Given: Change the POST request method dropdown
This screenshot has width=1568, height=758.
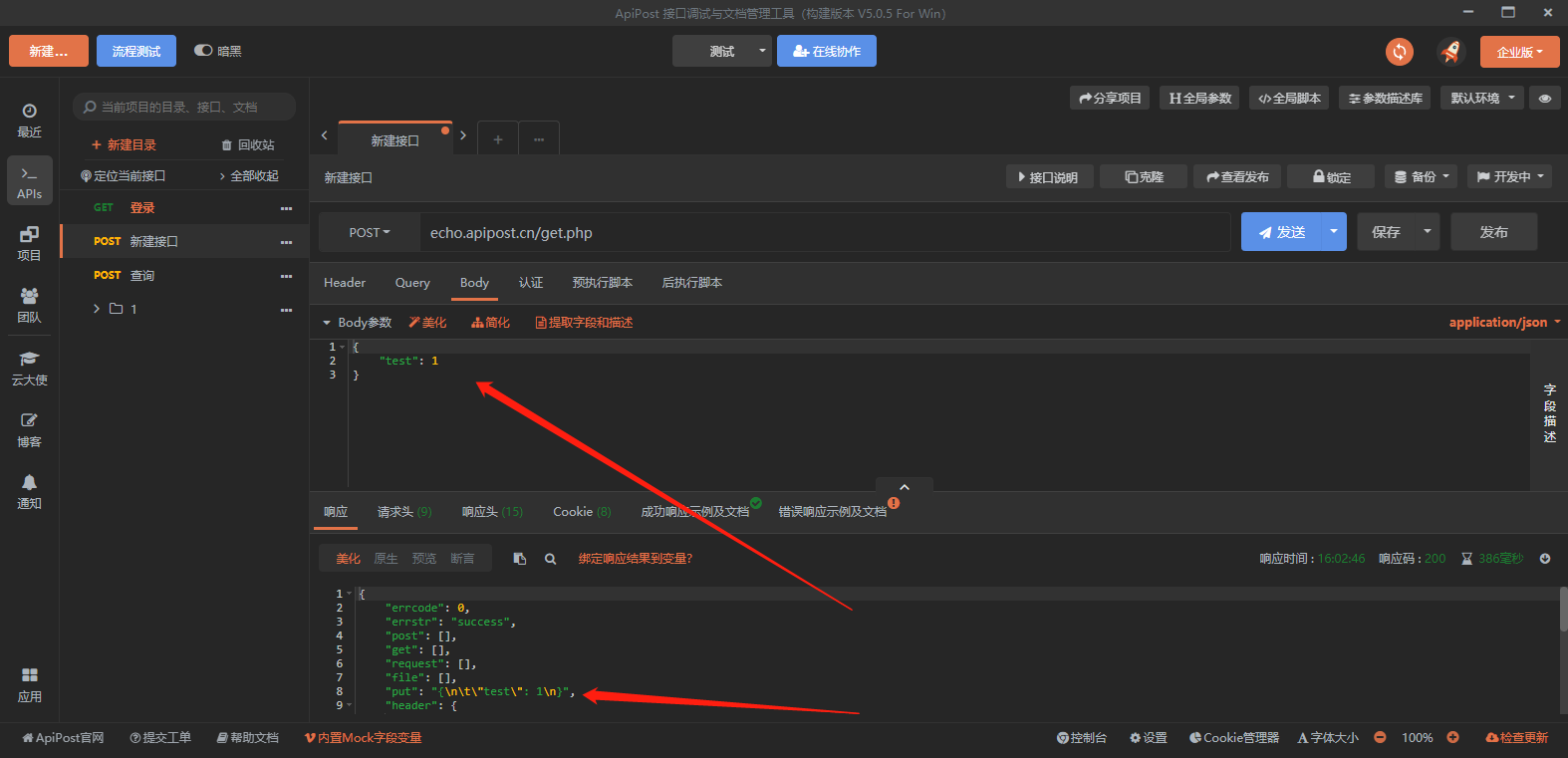Looking at the screenshot, I should (x=370, y=233).
